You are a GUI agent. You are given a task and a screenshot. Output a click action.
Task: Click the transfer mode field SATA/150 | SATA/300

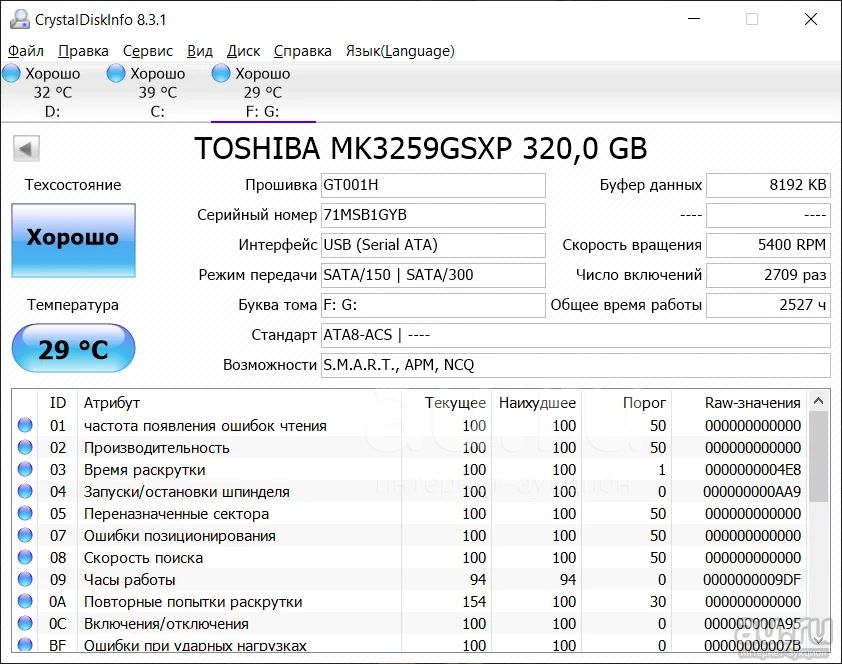click(x=433, y=275)
